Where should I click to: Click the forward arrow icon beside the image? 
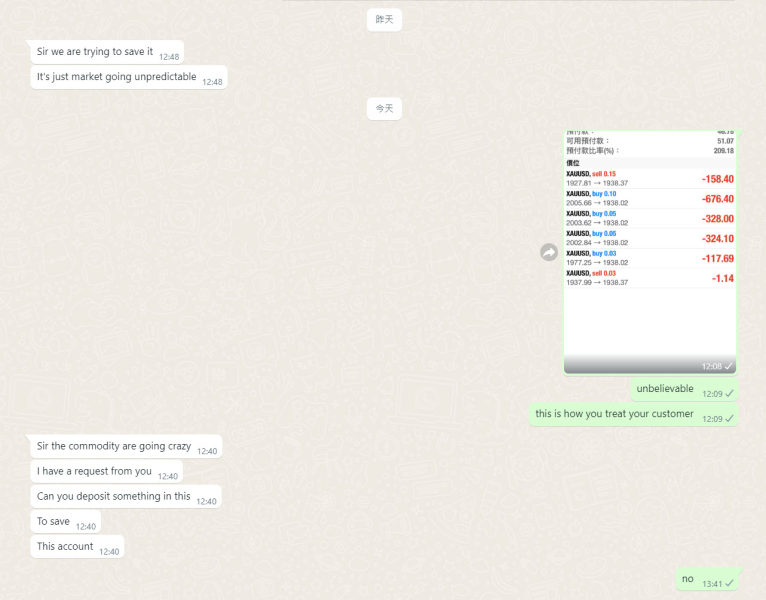coord(549,252)
